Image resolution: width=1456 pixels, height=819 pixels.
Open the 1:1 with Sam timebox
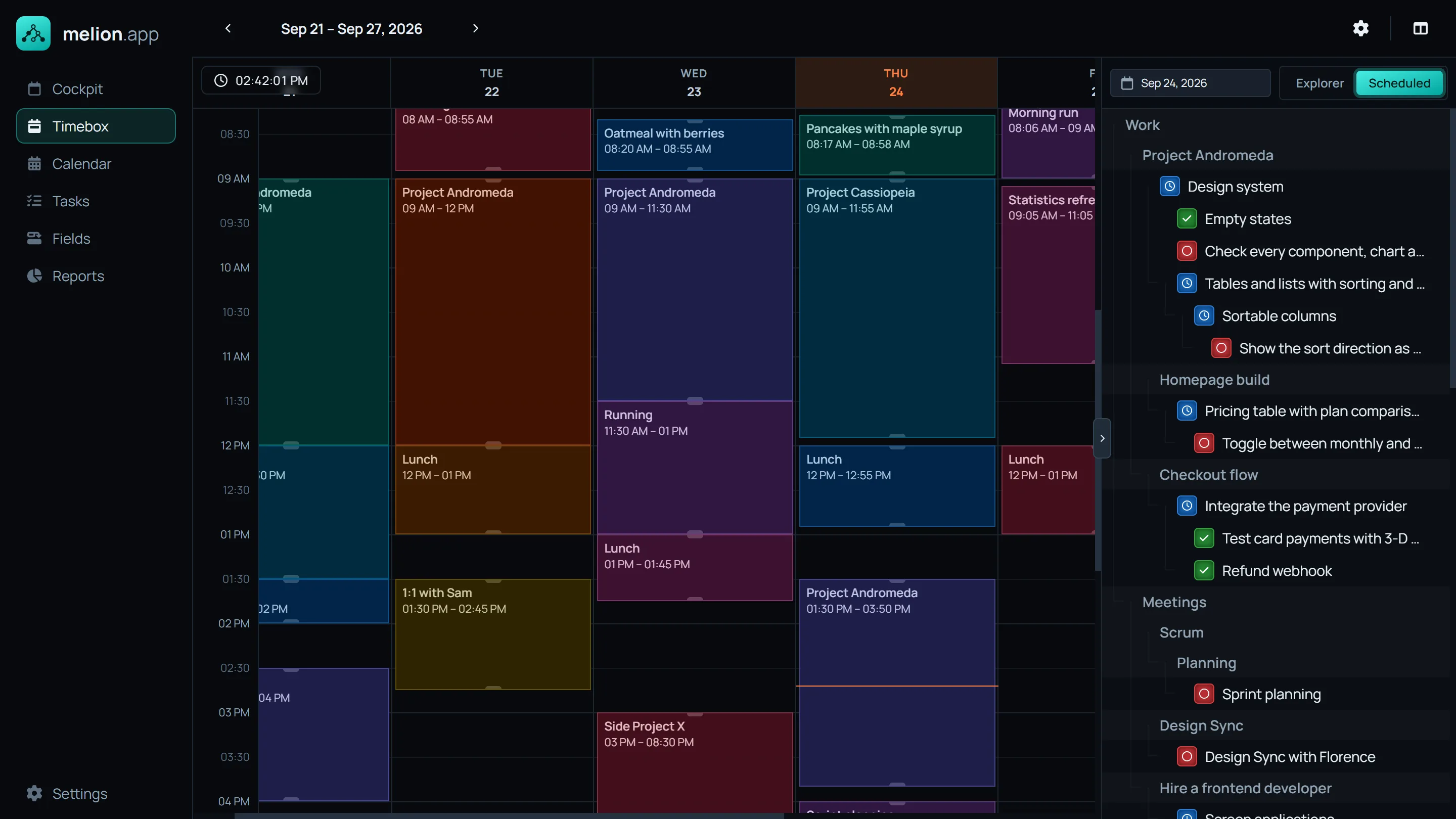(493, 634)
